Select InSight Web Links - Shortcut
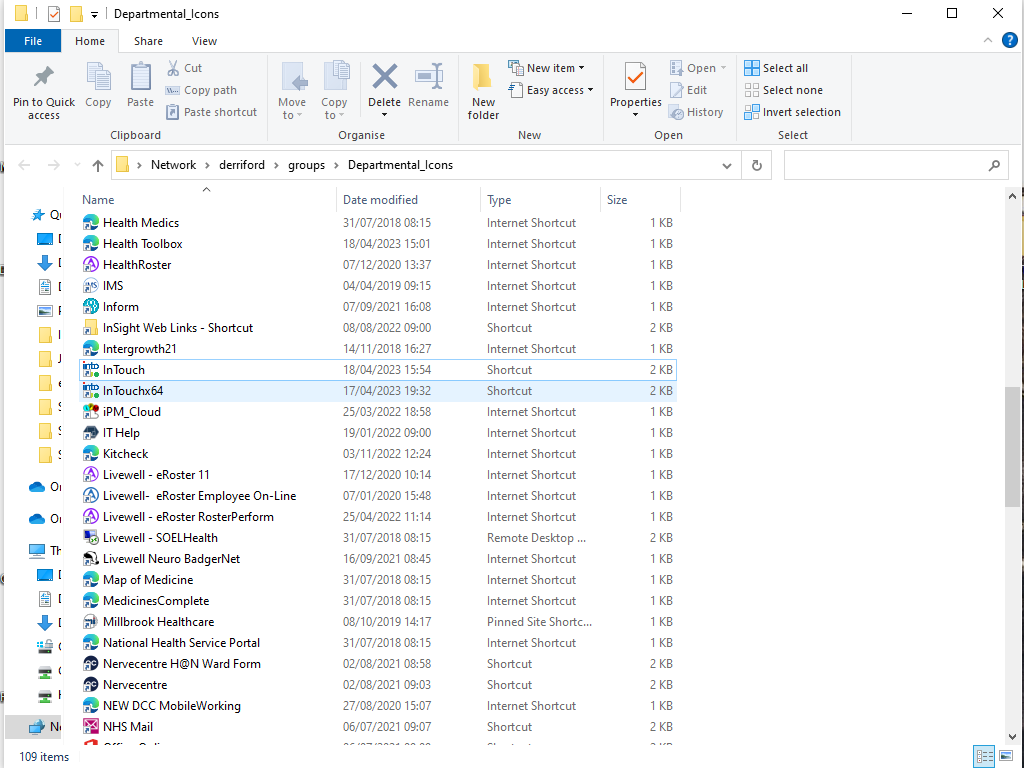This screenshot has height=768, width=1024. tap(377, 328)
